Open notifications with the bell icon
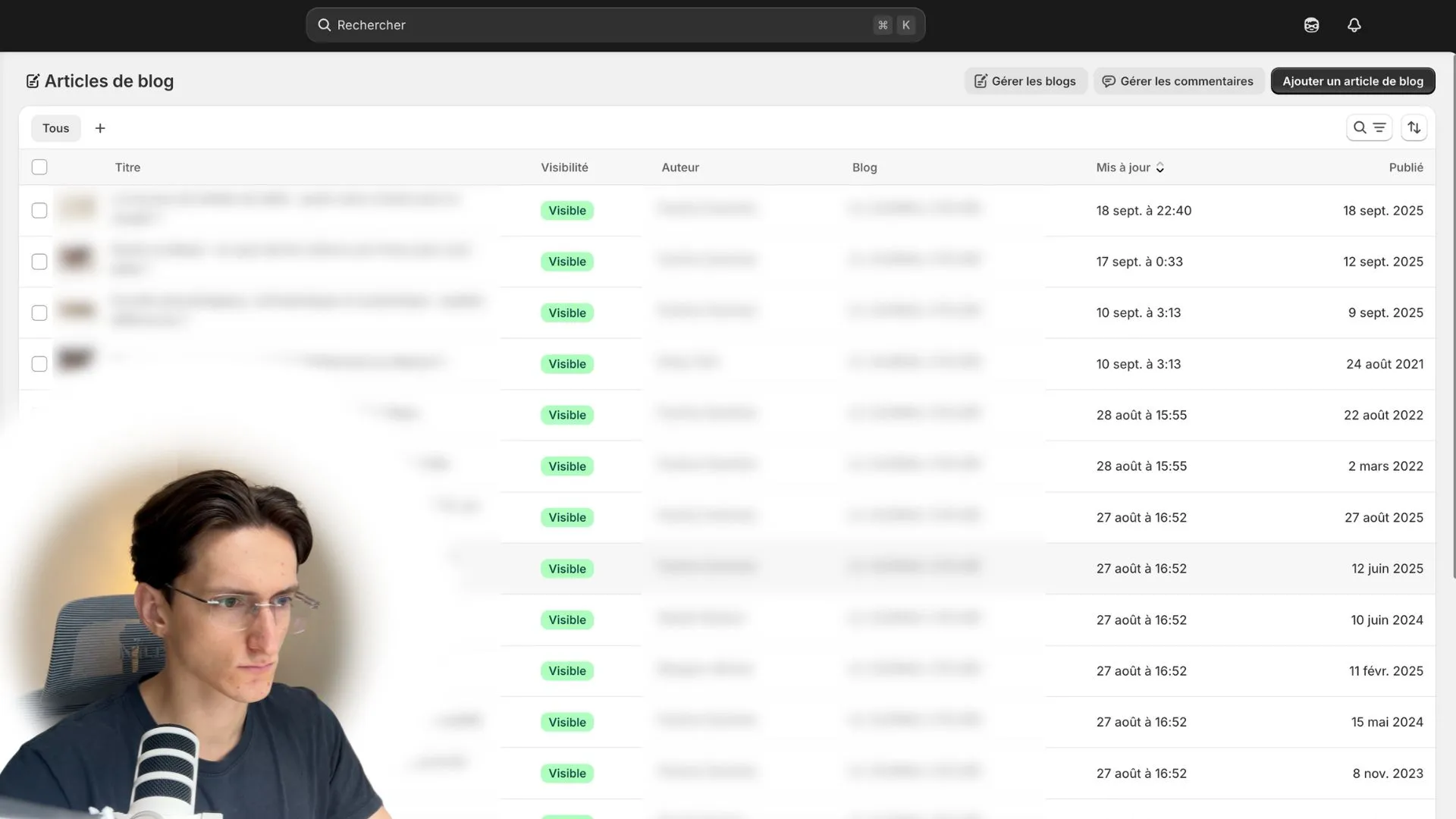This screenshot has height=819, width=1456. [x=1354, y=24]
